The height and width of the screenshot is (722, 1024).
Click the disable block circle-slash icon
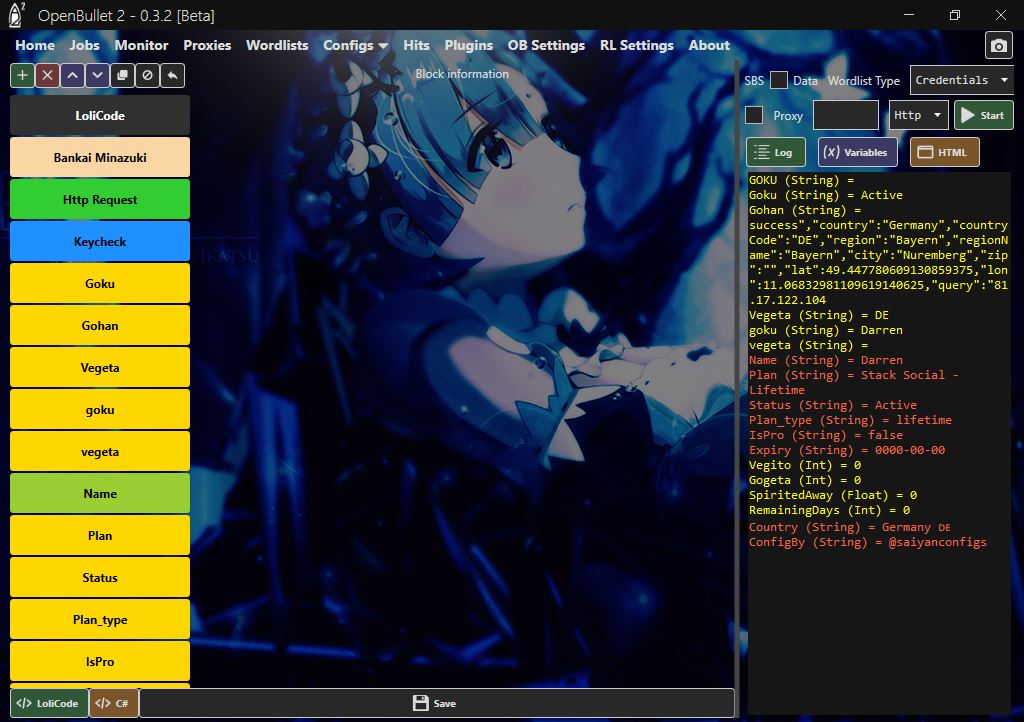pos(147,75)
